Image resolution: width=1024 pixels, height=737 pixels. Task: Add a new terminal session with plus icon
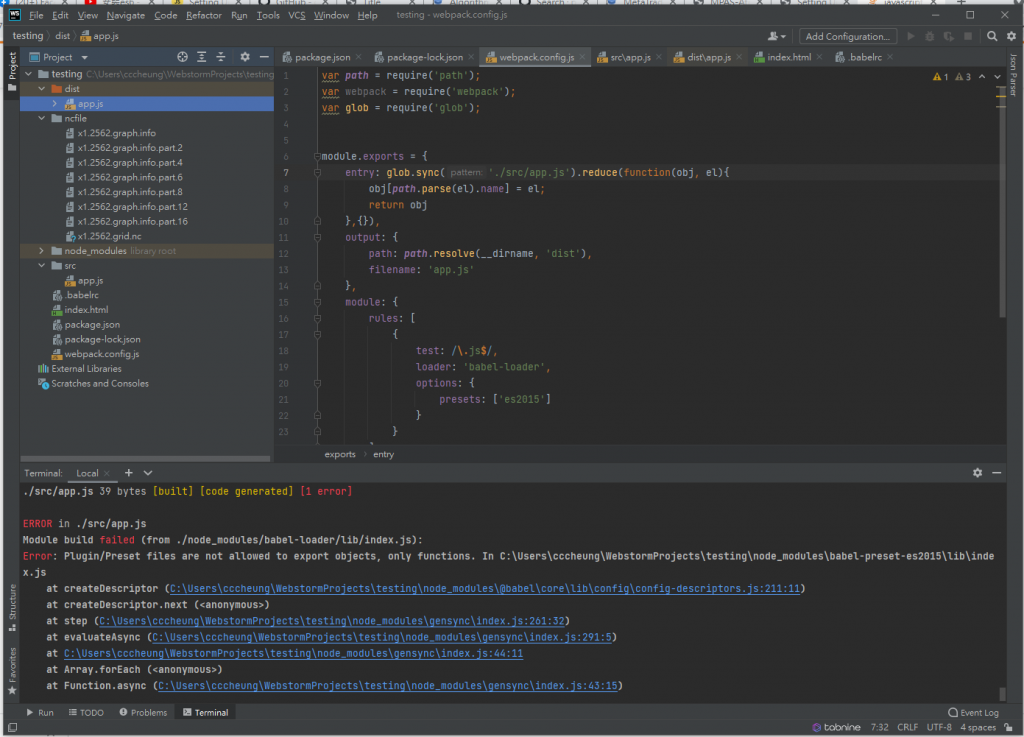129,473
